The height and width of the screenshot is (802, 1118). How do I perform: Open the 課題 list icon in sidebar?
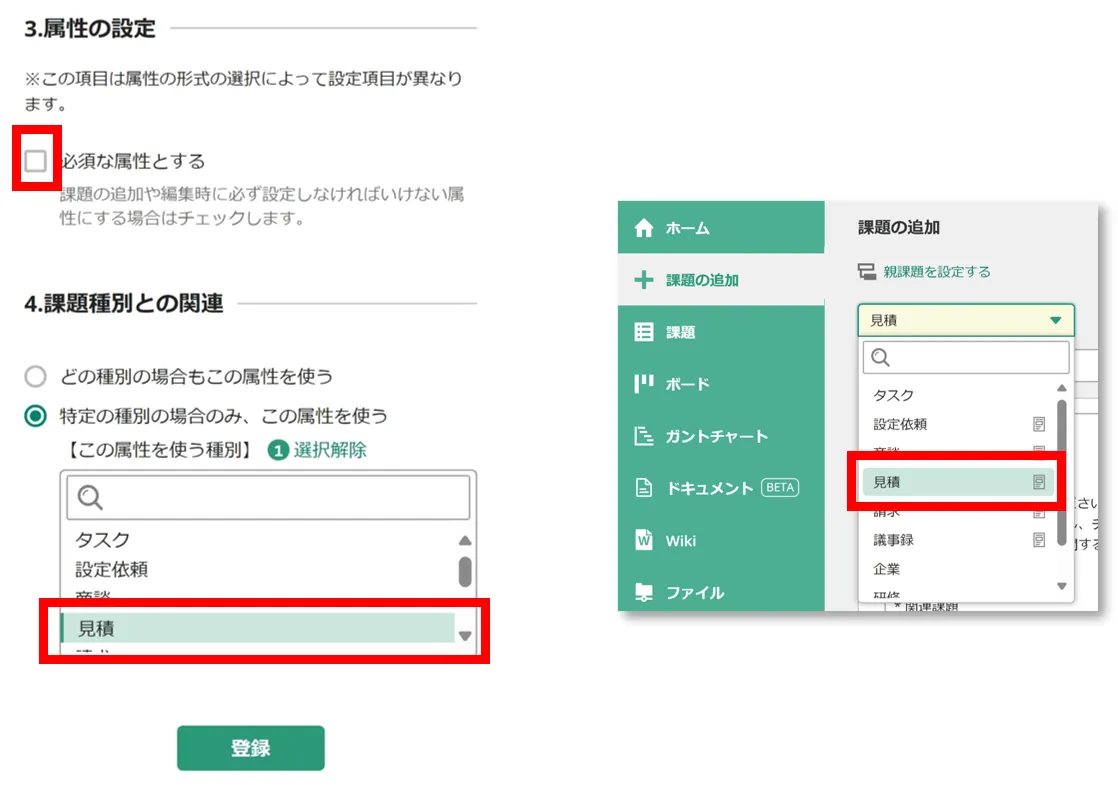tap(644, 332)
